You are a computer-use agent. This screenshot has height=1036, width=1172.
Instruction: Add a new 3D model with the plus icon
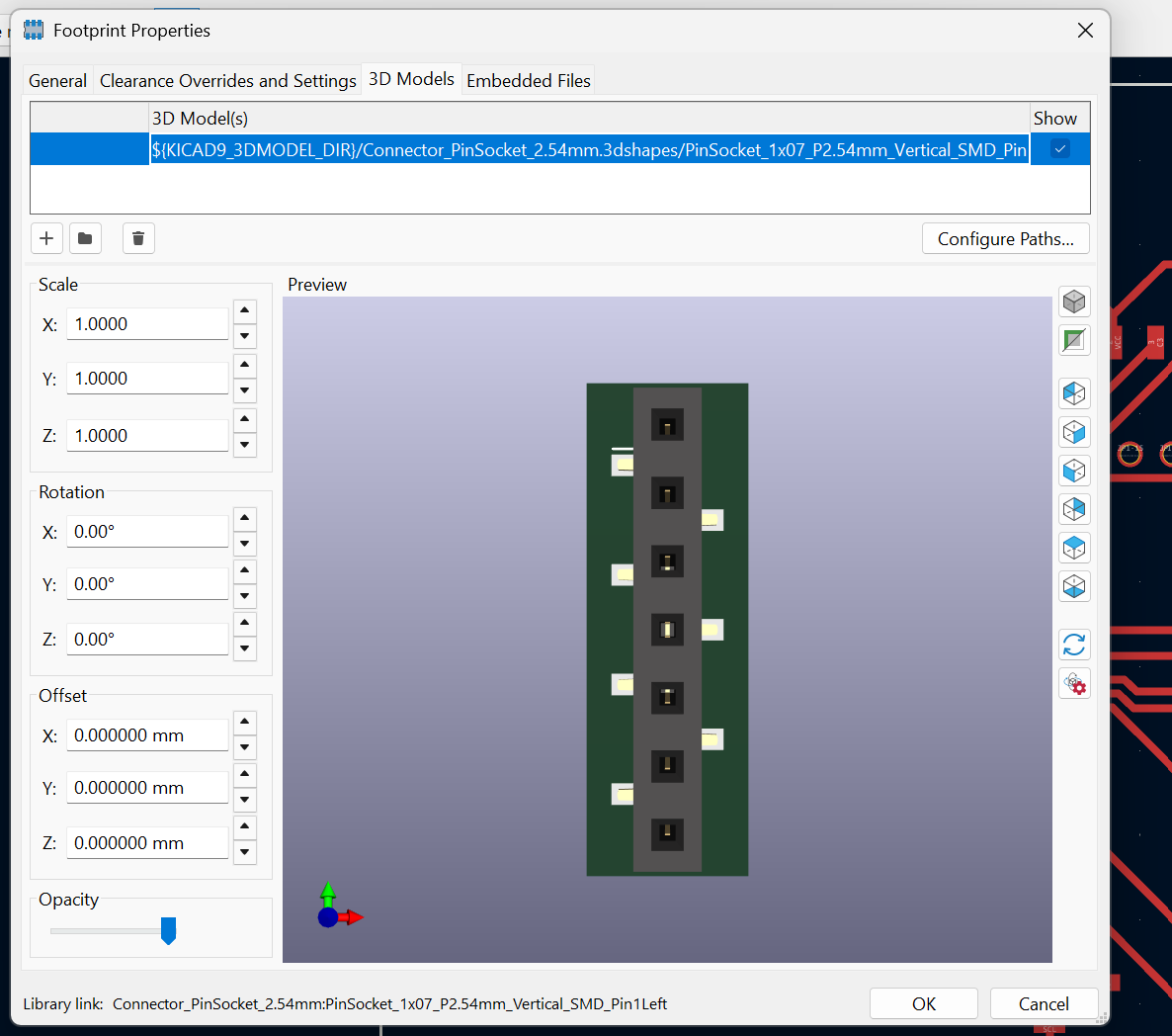[46, 238]
